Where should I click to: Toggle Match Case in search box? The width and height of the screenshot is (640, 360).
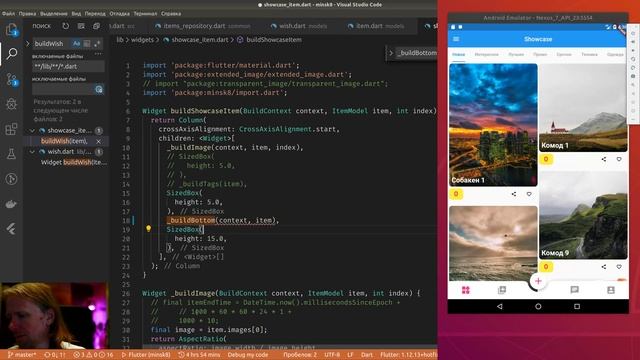tap(76, 43)
